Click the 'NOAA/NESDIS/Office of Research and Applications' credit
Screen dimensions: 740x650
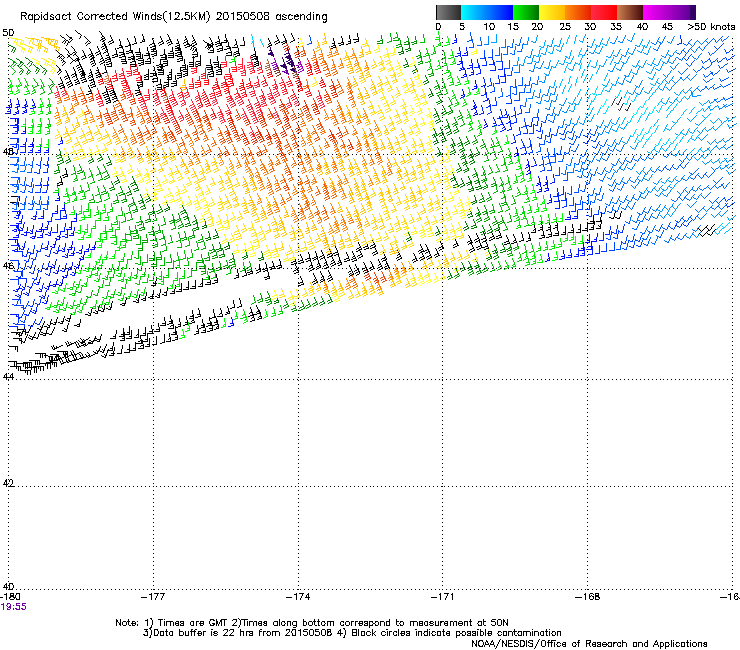[589, 644]
